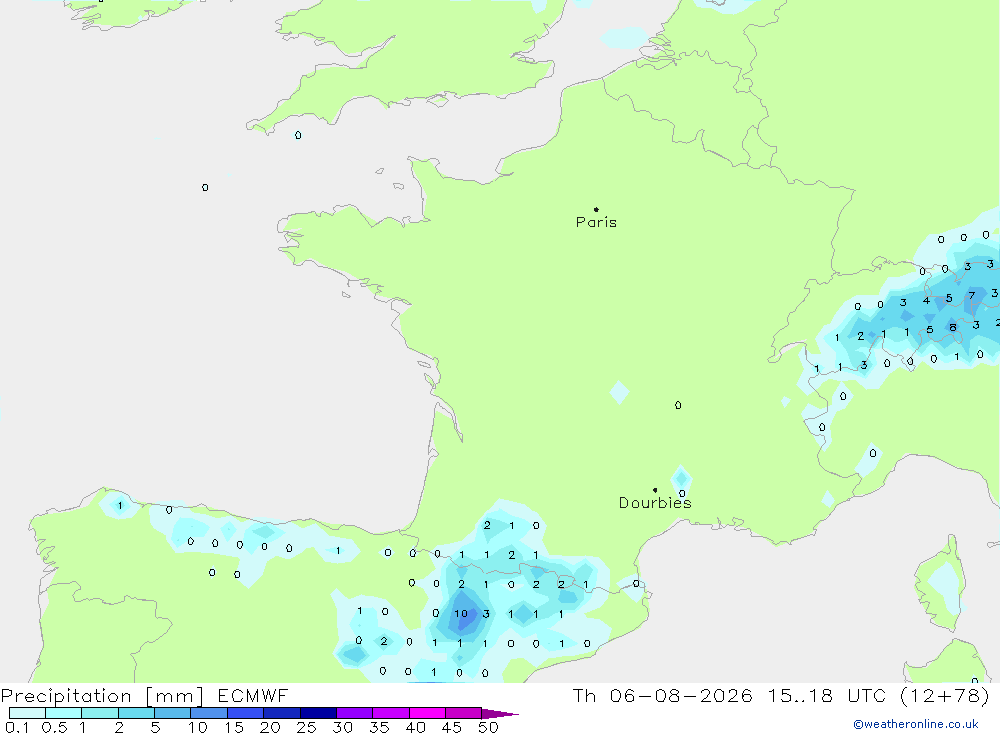Click the 20 legend scale label
Screen dimensions: 1000x733
270,727
